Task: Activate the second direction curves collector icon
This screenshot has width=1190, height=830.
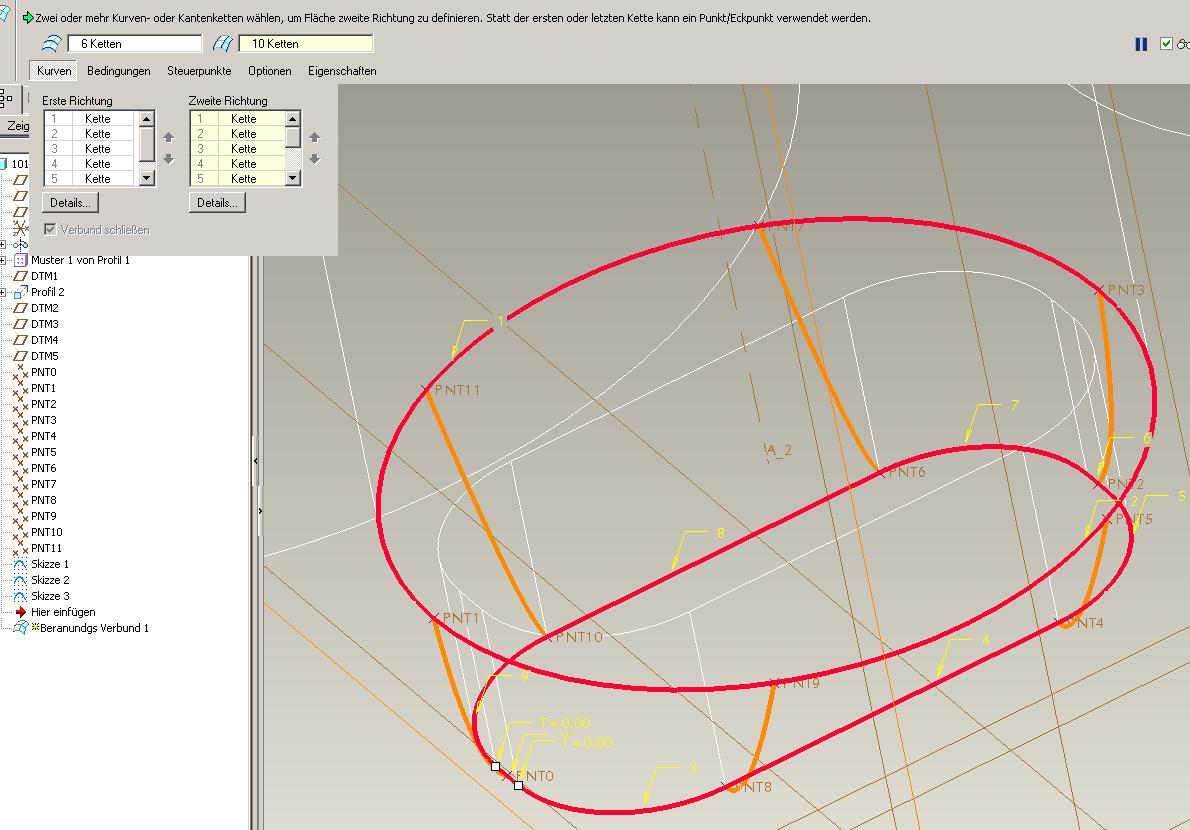Action: coord(222,44)
